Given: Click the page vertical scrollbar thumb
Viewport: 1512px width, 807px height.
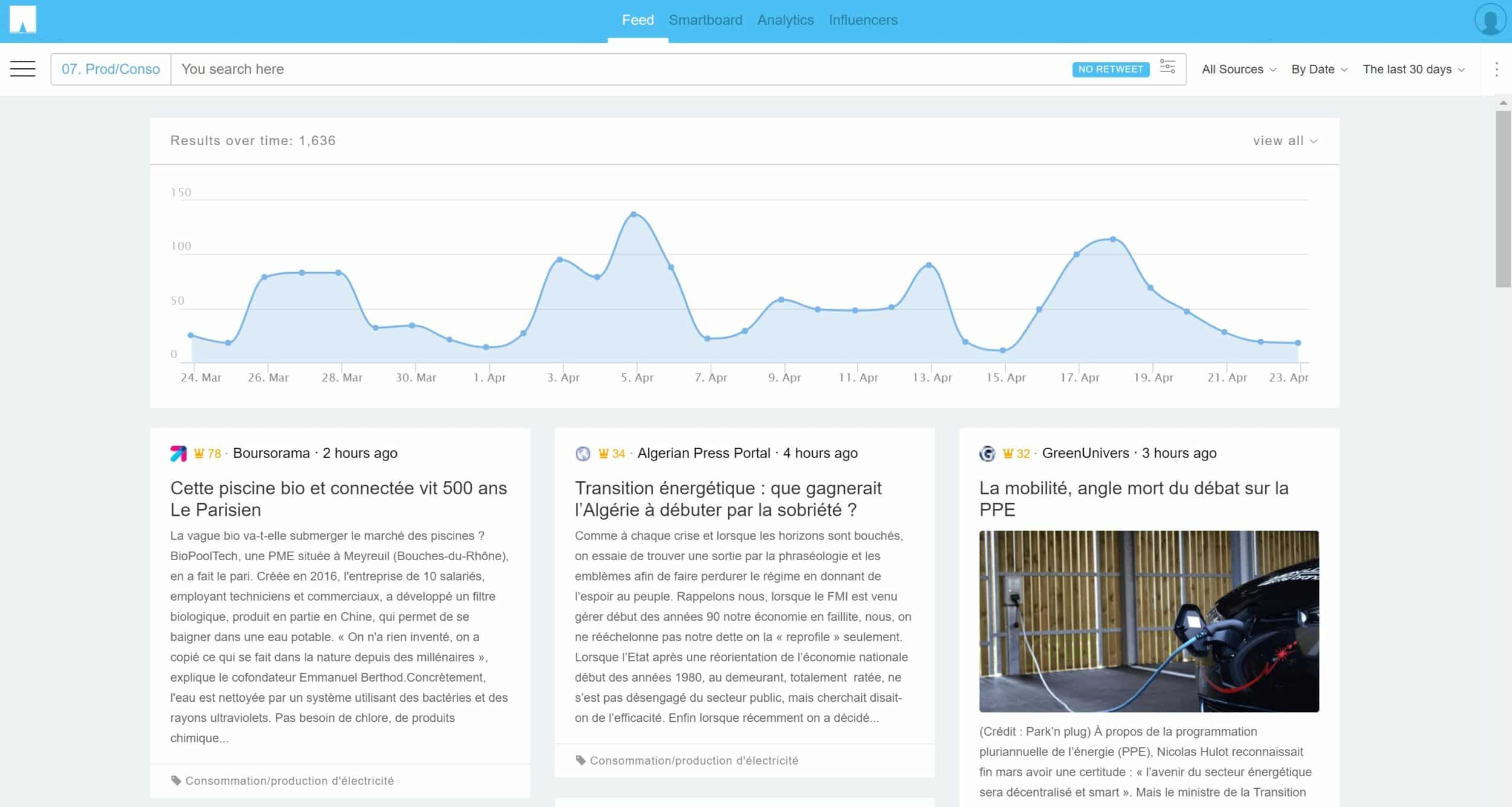Looking at the screenshot, I should 1503,198.
